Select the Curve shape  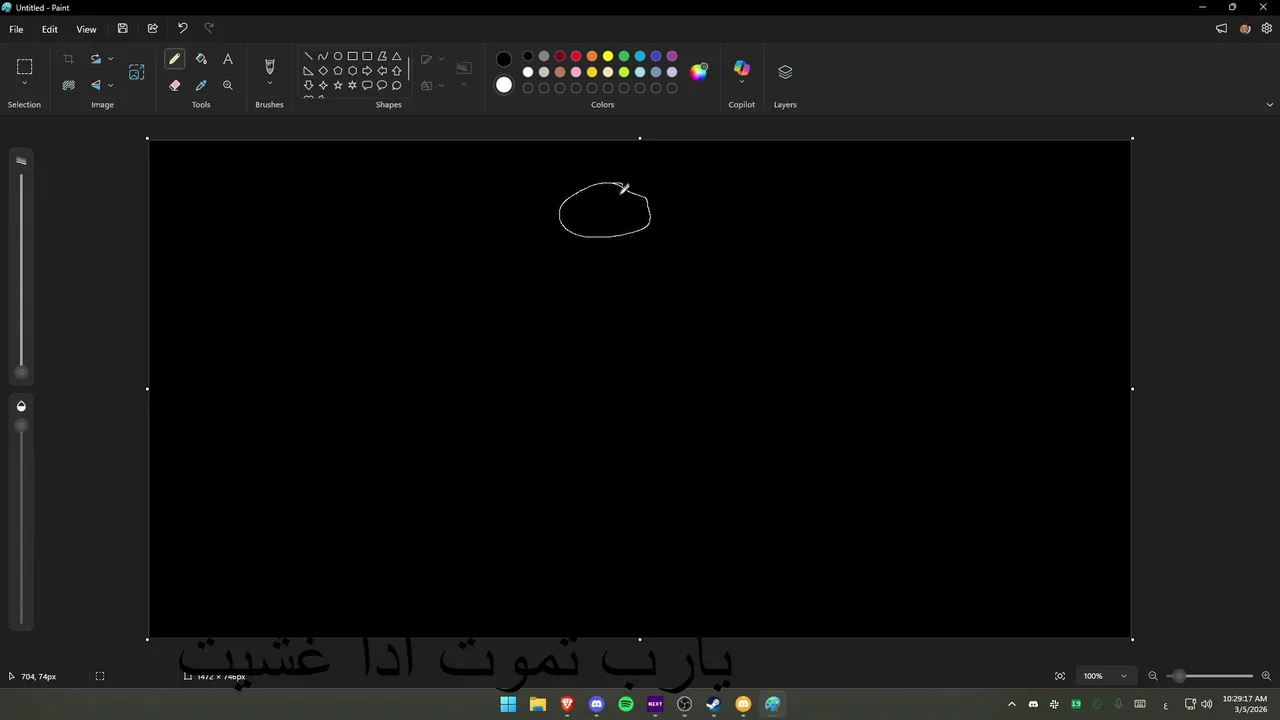(x=323, y=56)
